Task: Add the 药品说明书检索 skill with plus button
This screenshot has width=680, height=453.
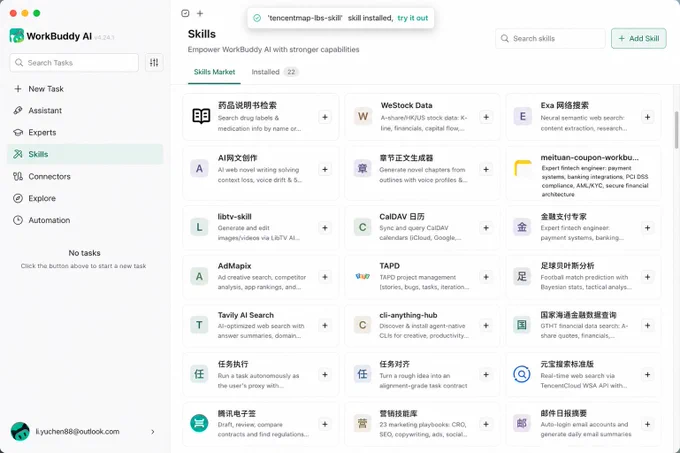Action: tap(325, 117)
